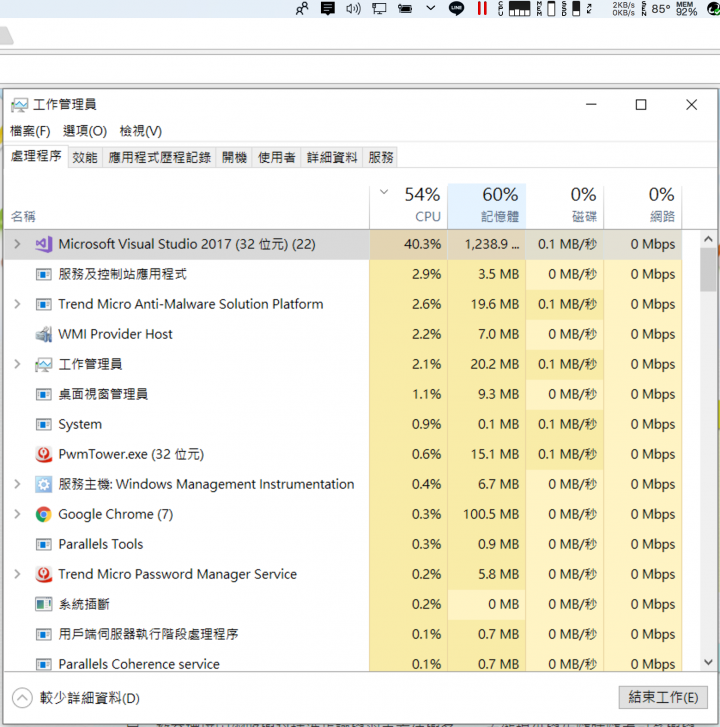Click the volume speaker icon in menu bar
The image size is (720, 727).
(x=353, y=8)
